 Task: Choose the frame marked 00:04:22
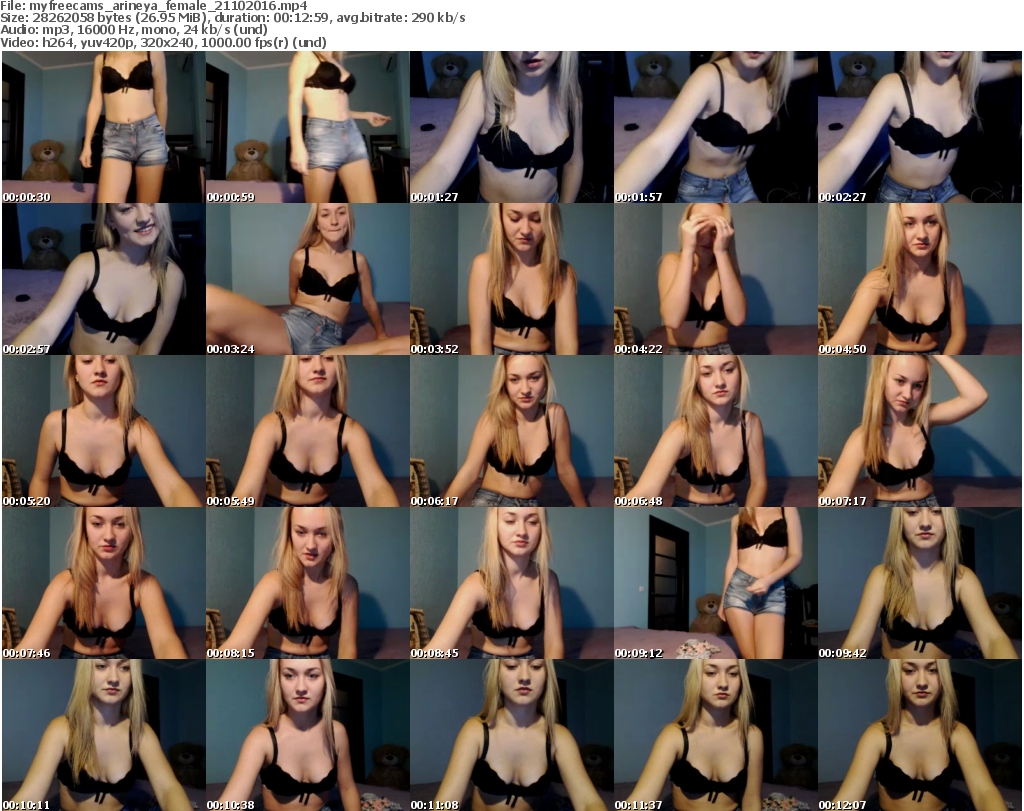(x=715, y=279)
